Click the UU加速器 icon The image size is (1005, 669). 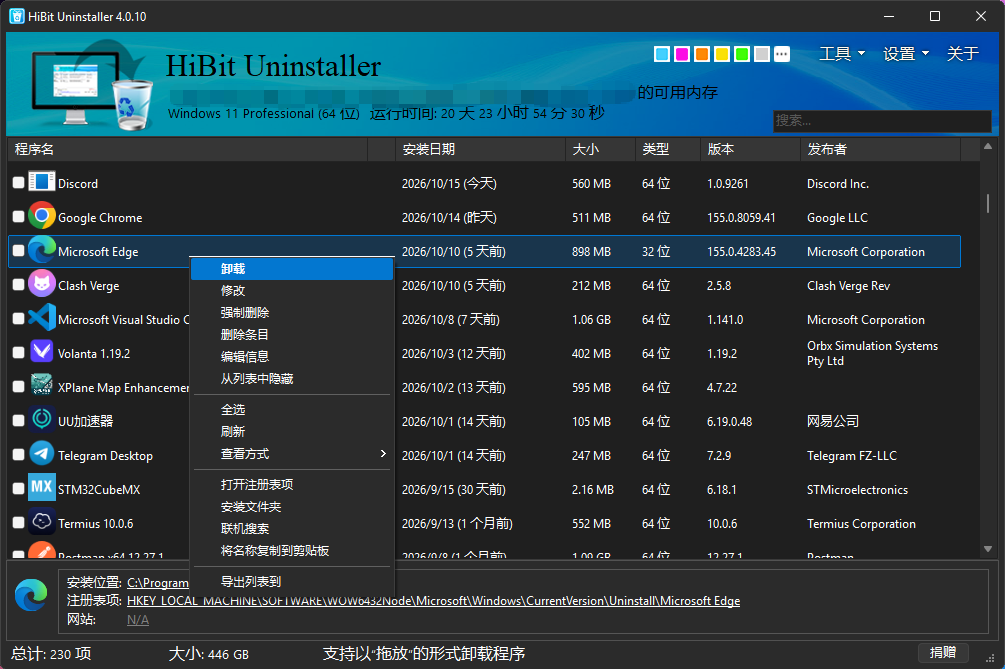tap(42, 420)
